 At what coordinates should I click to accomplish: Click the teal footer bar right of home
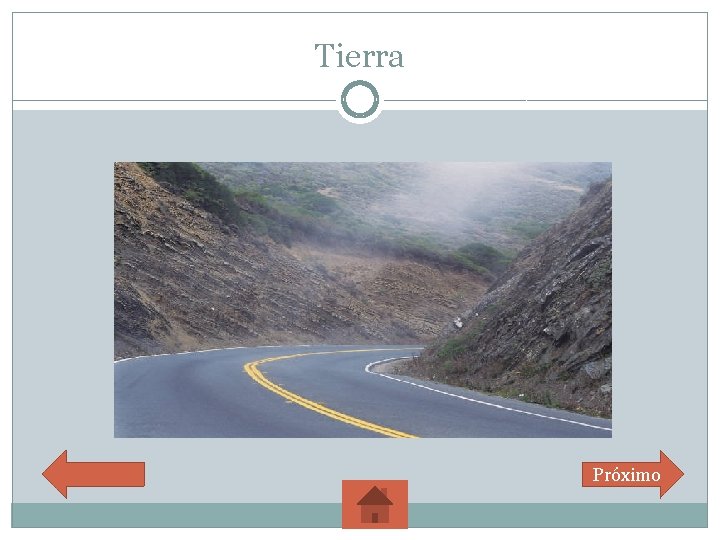tap(557, 515)
